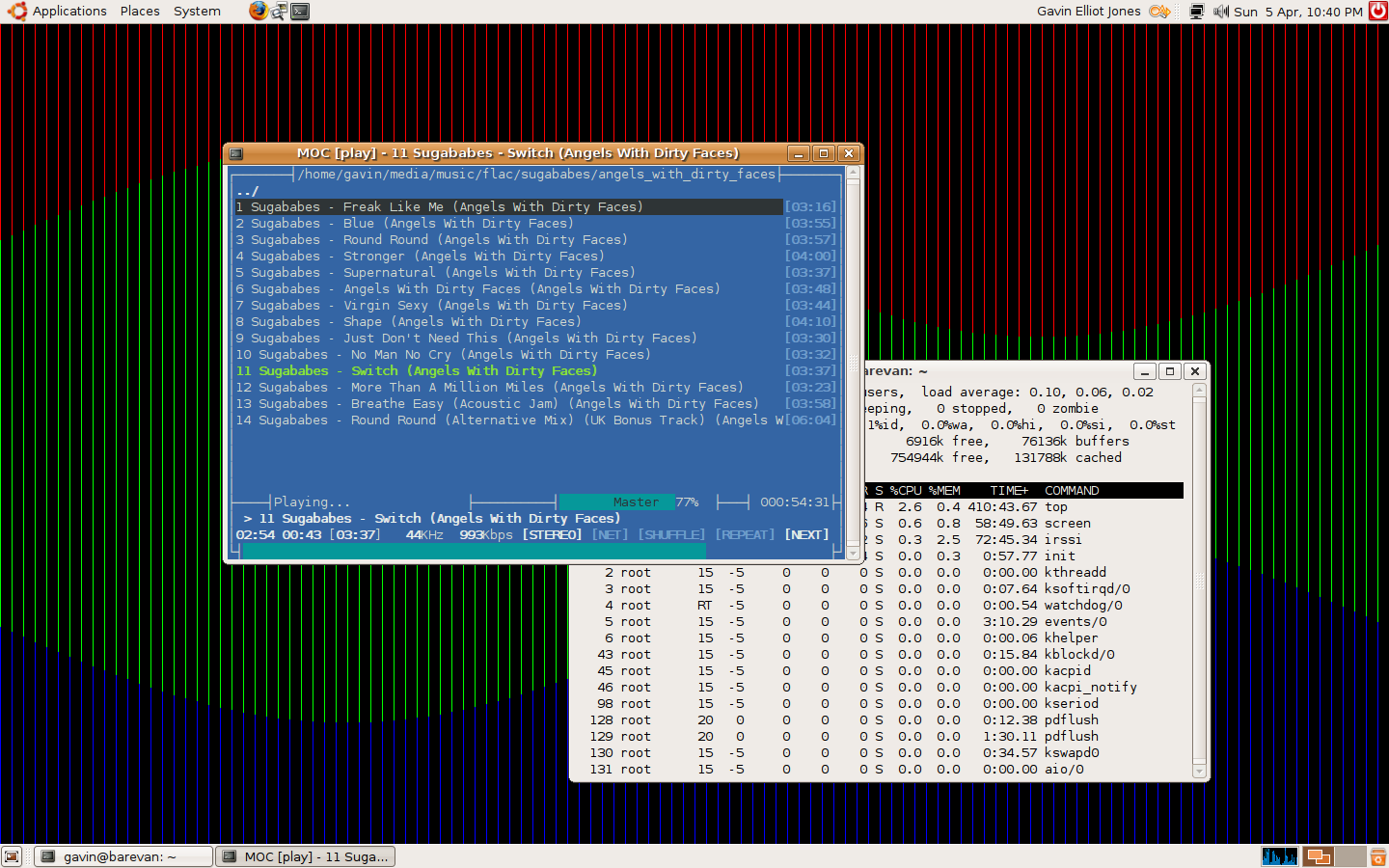
Task: Click the user switcher icon beside Gavin Elliot Jones
Action: tap(1159, 12)
